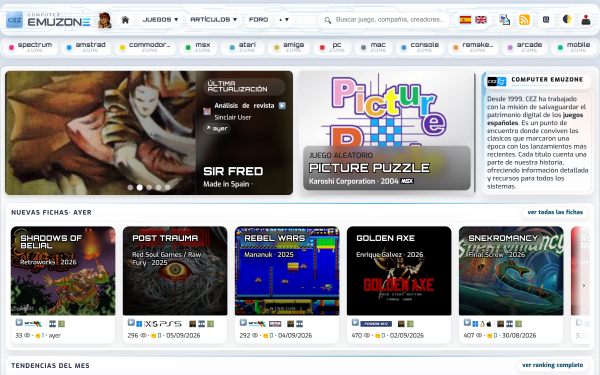Open the Post Trauma card thumbnail
This screenshot has height=375, width=600.
pos(175,271)
